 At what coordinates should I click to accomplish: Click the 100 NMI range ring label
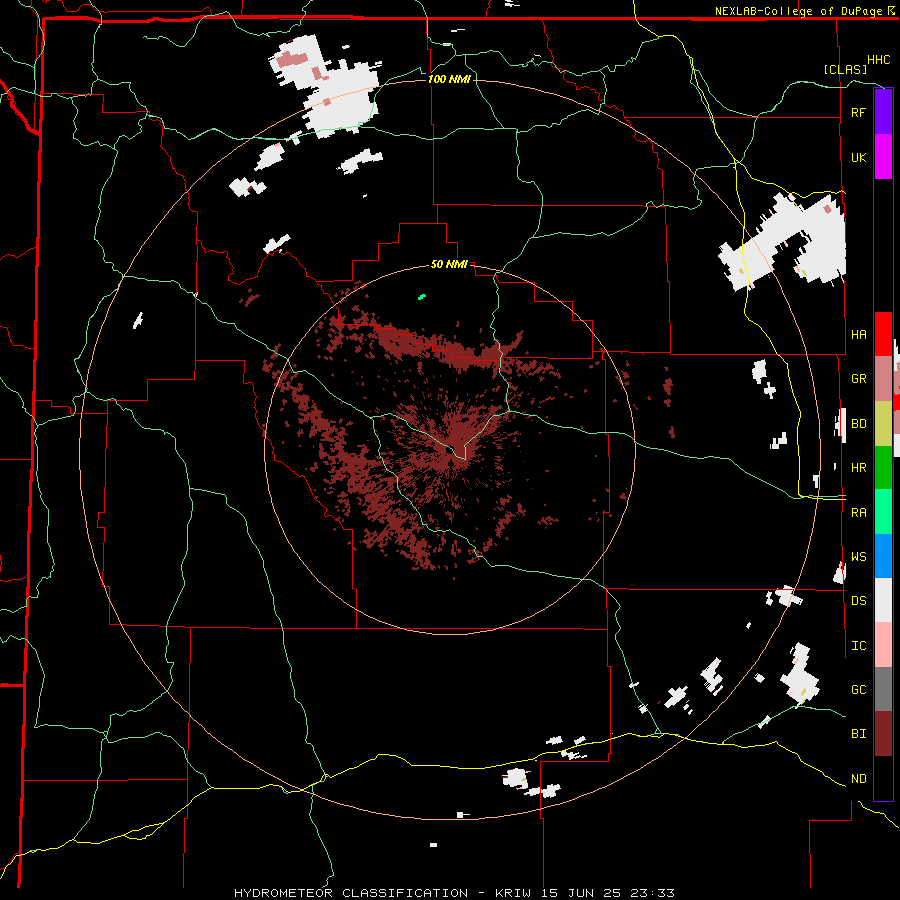pyautogui.click(x=449, y=79)
